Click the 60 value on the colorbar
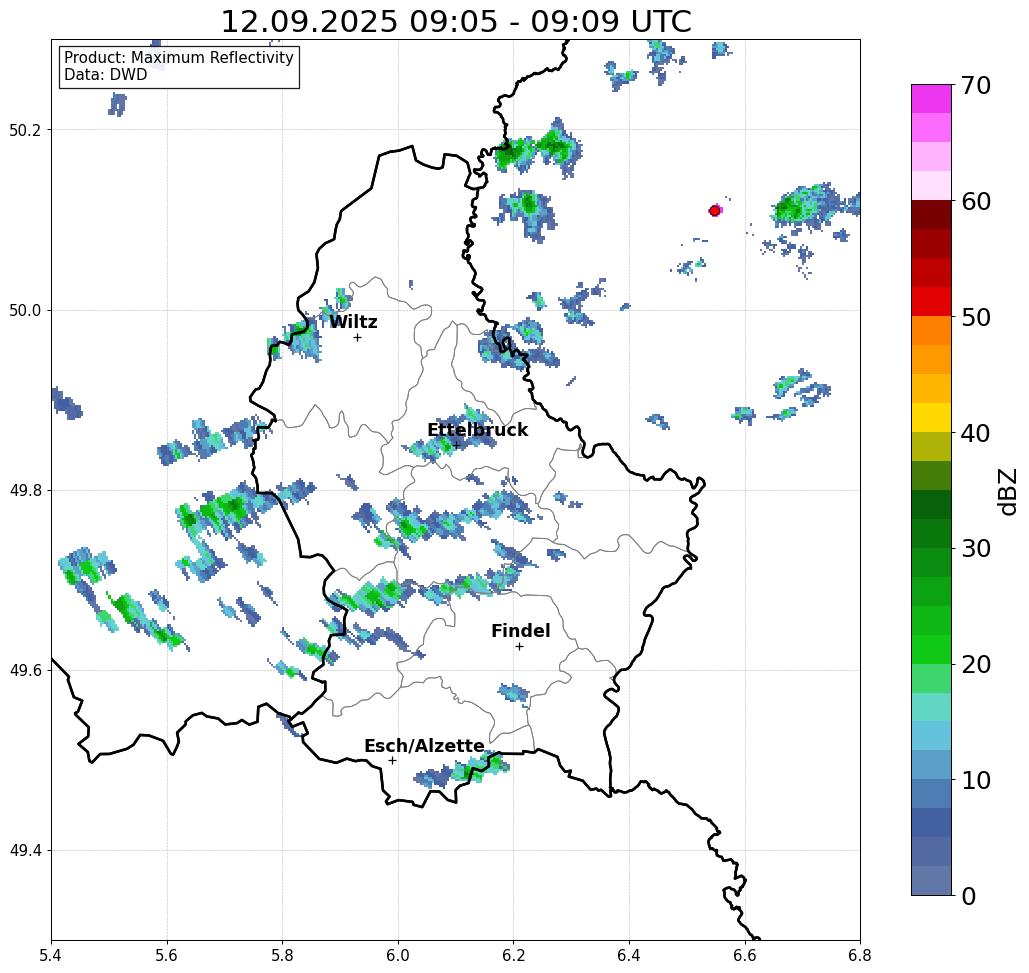Image resolution: width=1029 pixels, height=973 pixels. coord(975,201)
